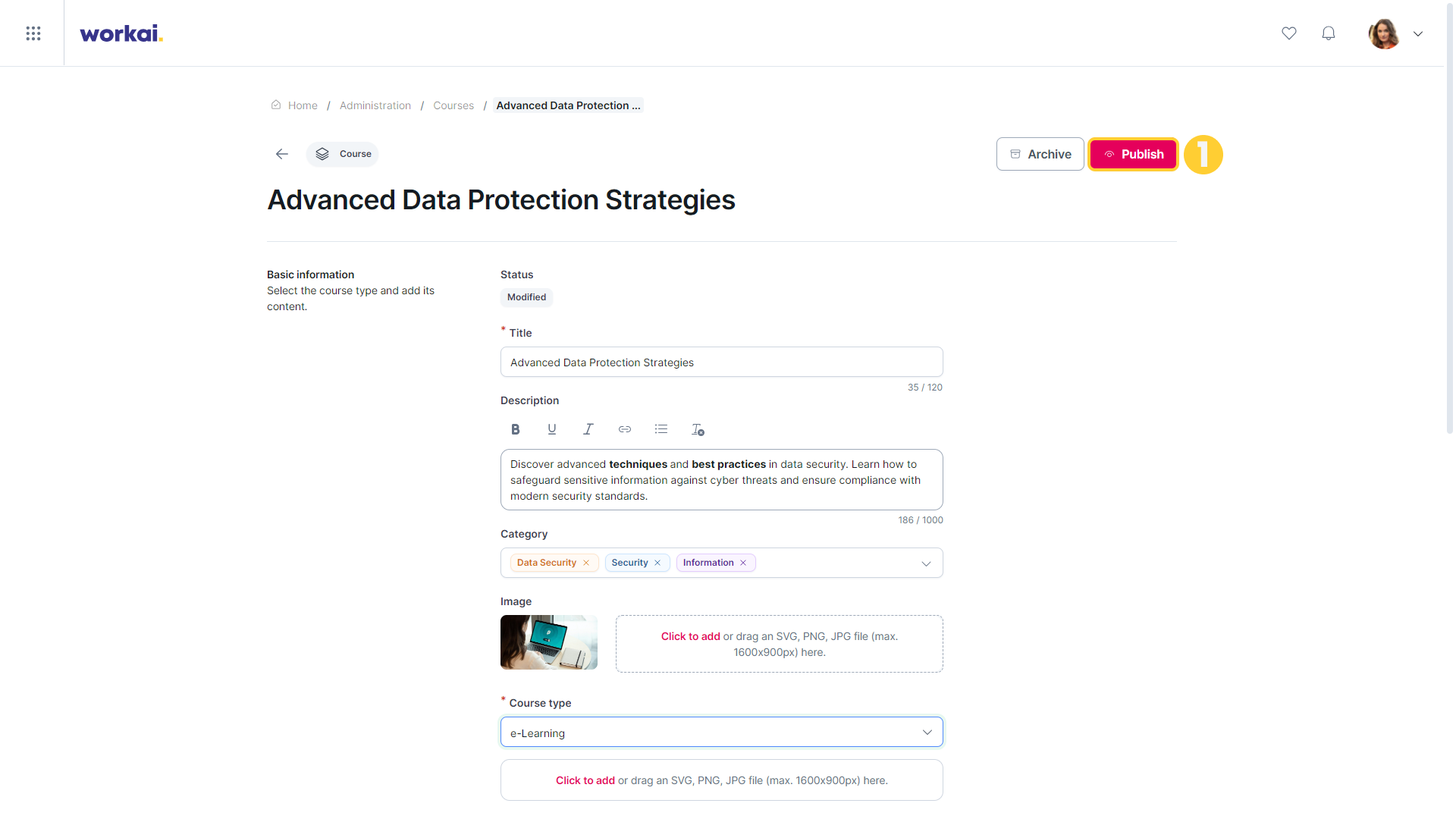Image resolution: width=1456 pixels, height=819 pixels.
Task: Apply italic formatting to description
Action: point(588,429)
